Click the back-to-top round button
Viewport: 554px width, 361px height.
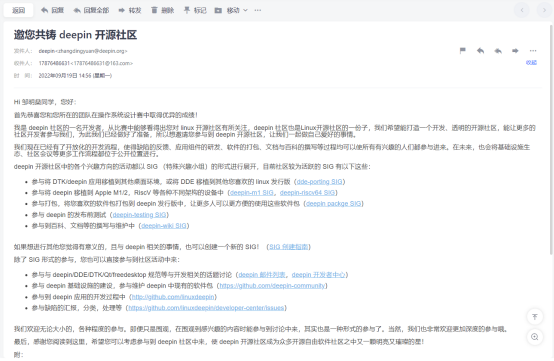[535, 316]
